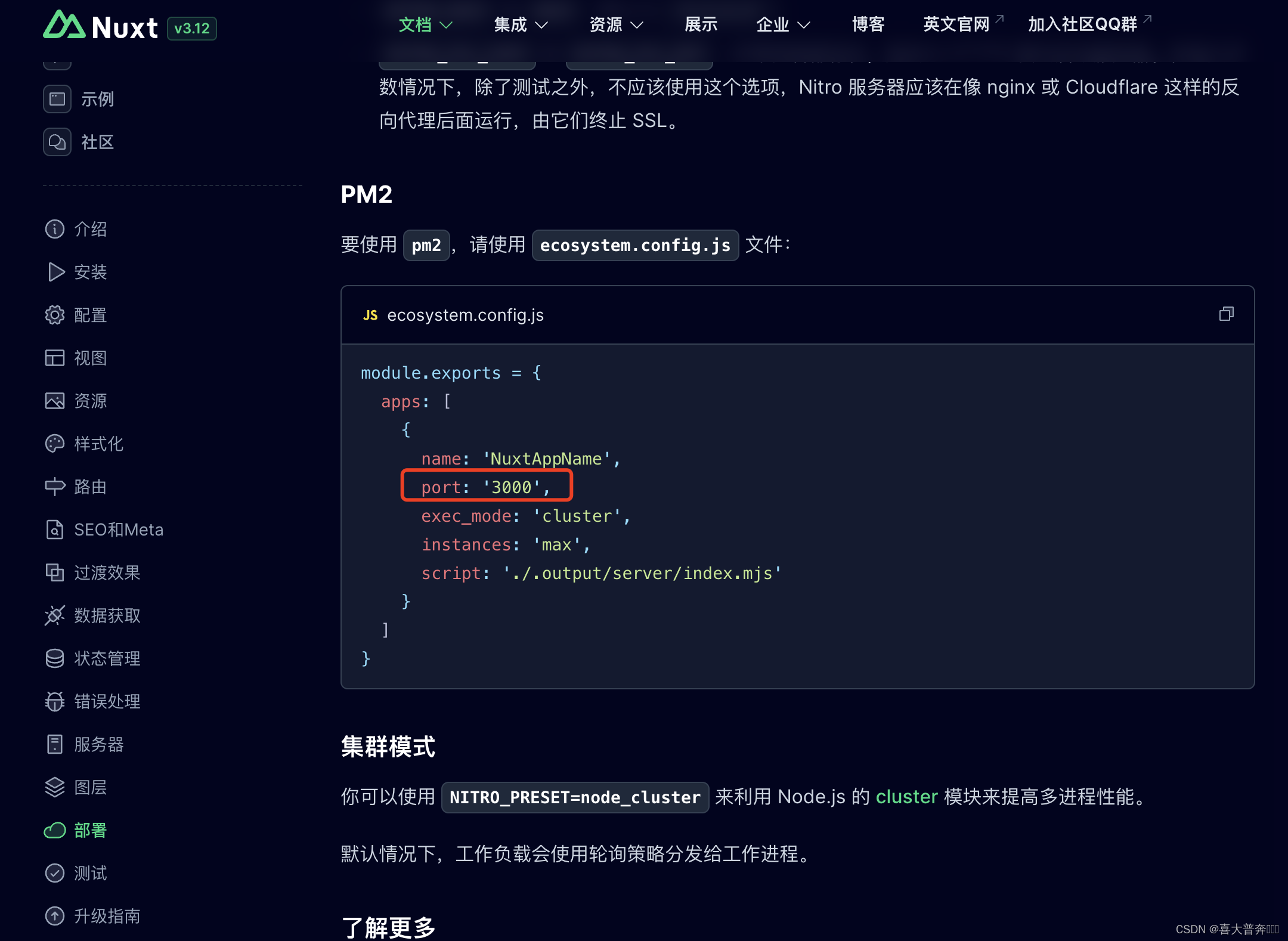1288x941 pixels.
Task: Click the 介绍 info circle icon
Action: (55, 229)
